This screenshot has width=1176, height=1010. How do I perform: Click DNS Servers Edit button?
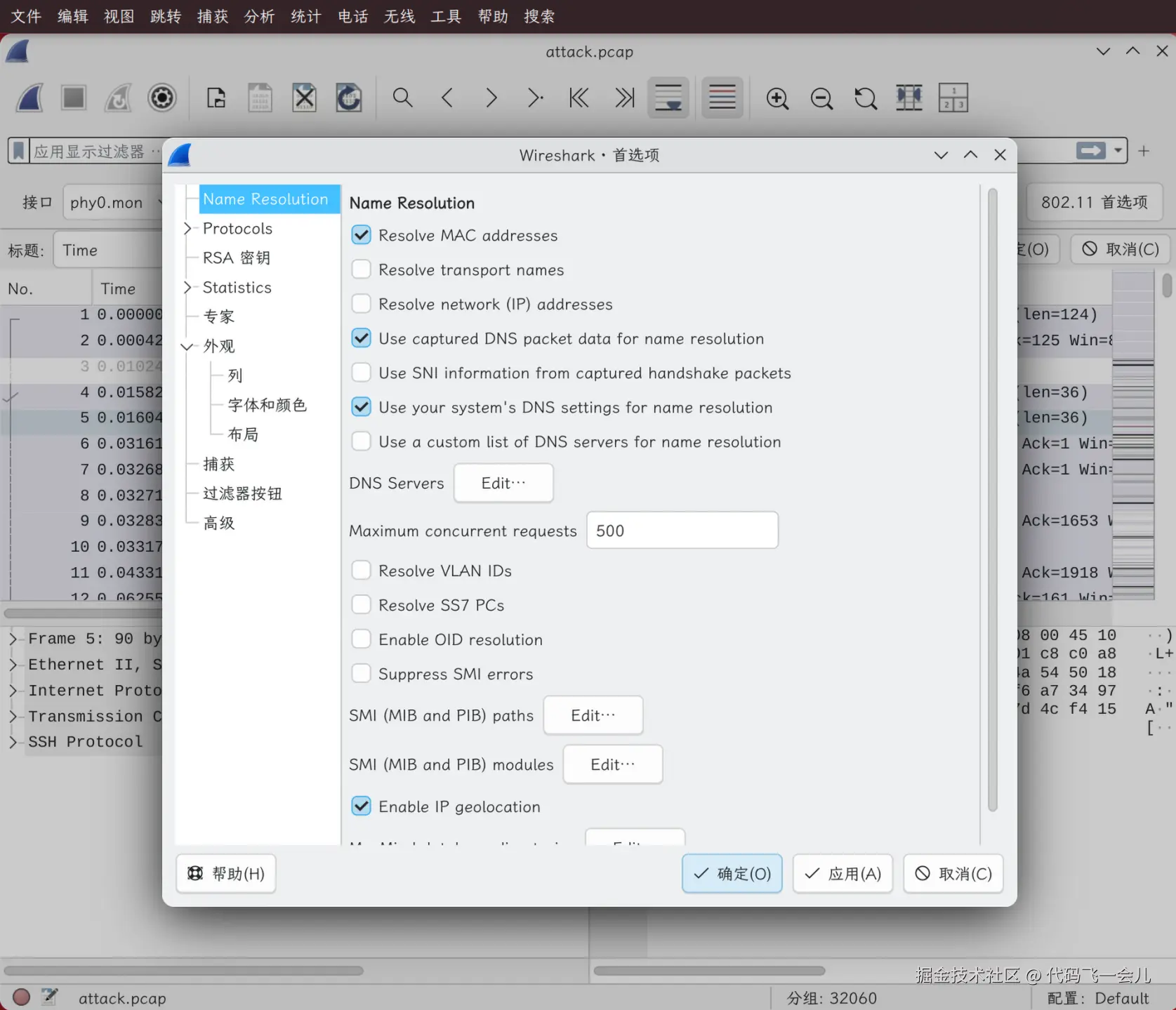point(503,483)
